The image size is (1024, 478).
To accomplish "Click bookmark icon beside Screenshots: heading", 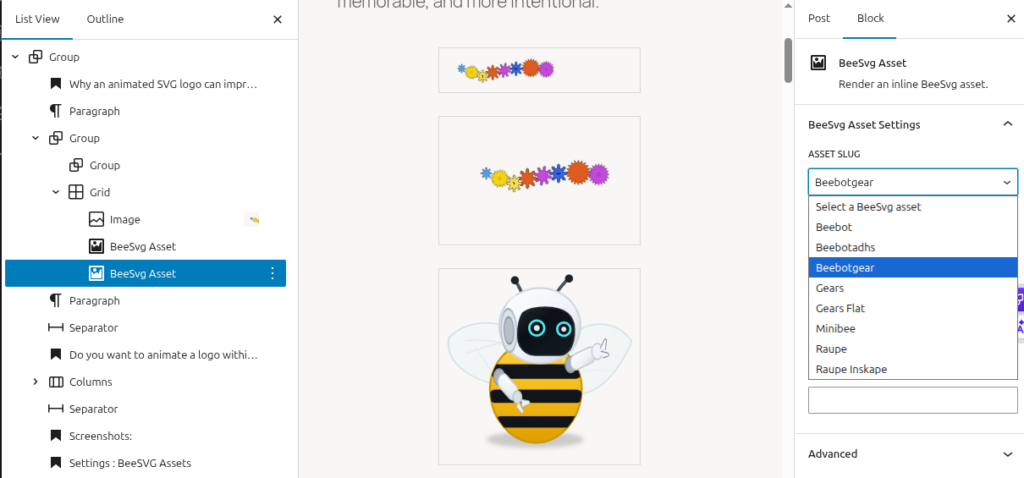I will click(x=56, y=436).
